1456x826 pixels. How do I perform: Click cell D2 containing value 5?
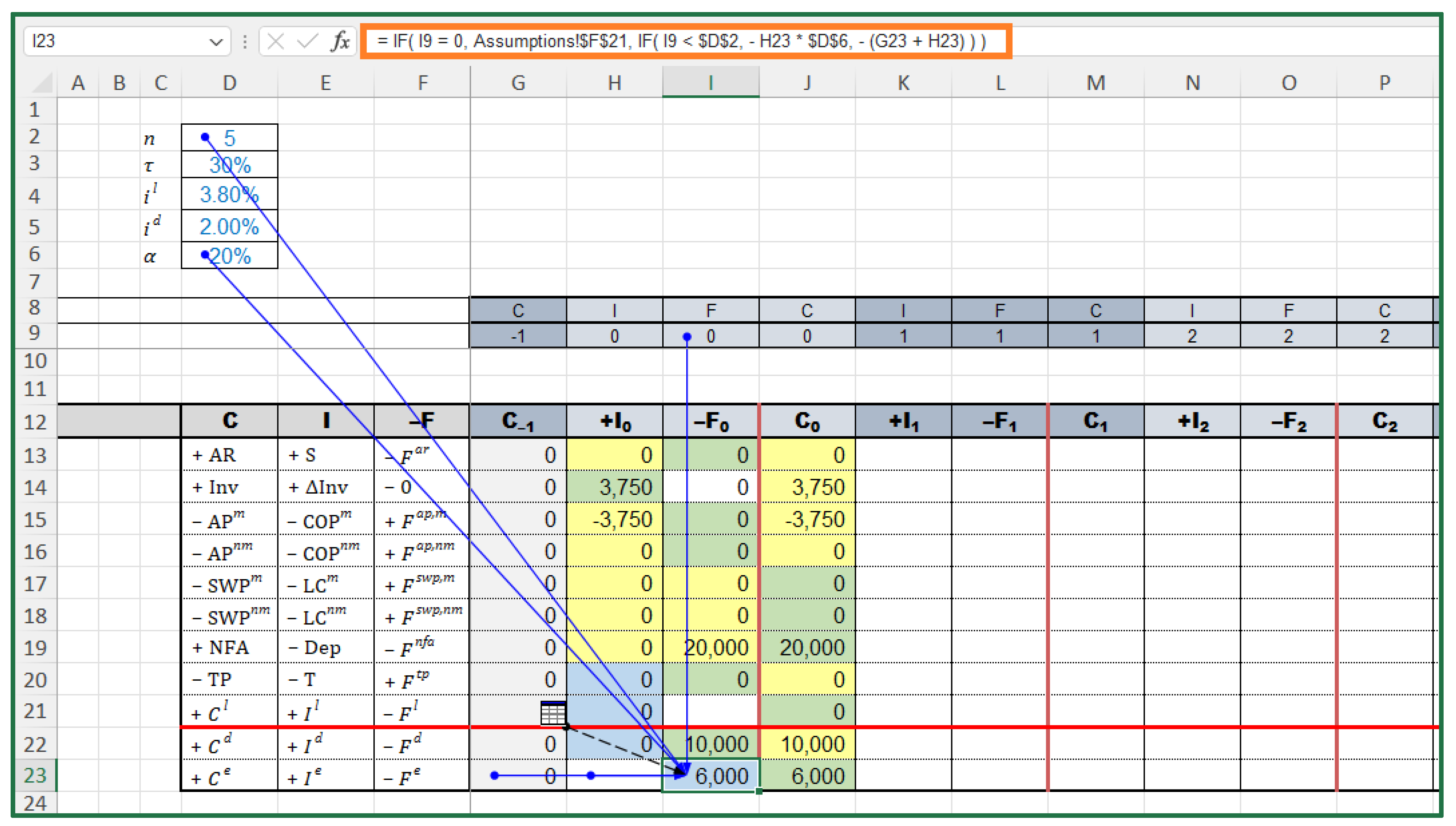(x=229, y=138)
